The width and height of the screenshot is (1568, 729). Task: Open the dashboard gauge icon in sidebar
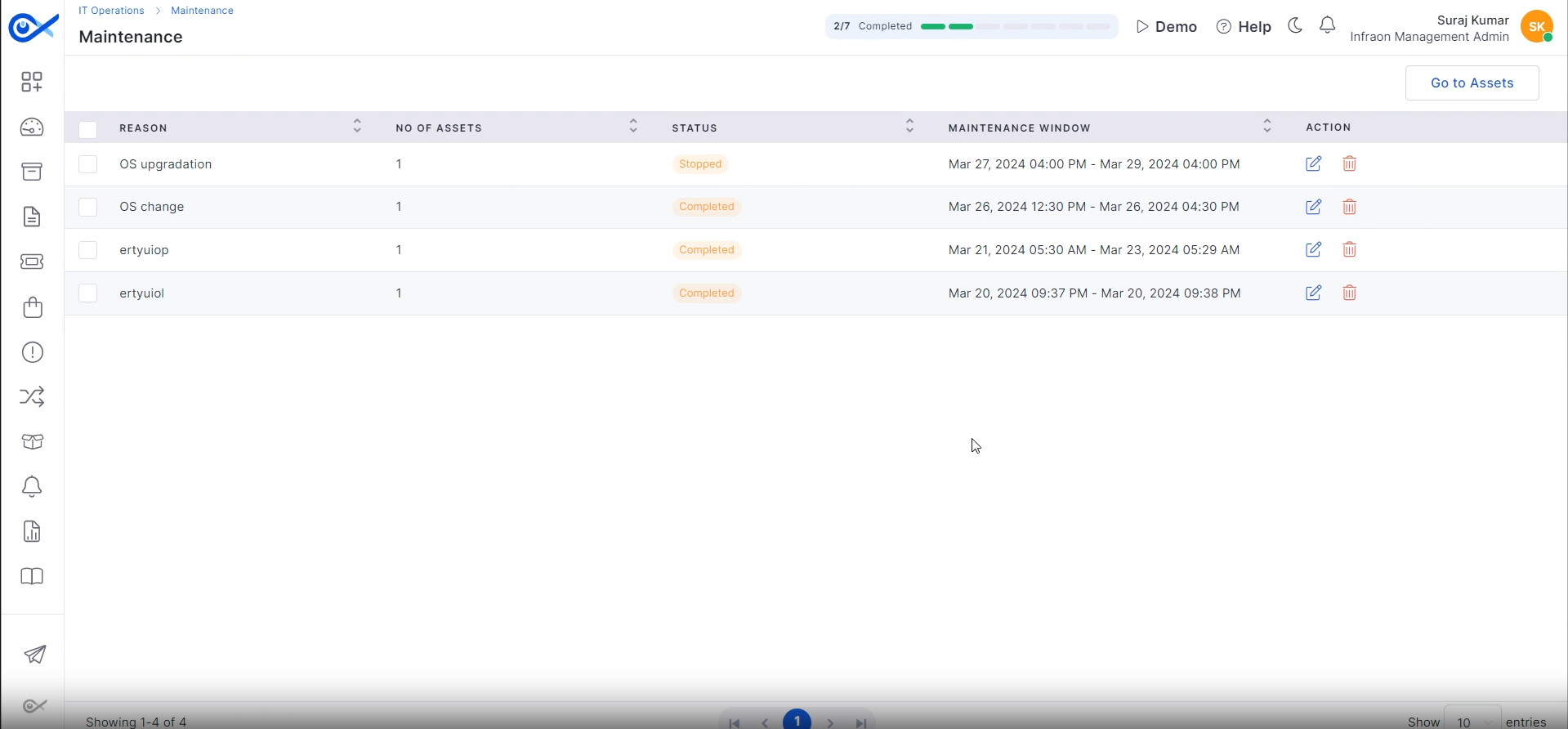[x=32, y=127]
